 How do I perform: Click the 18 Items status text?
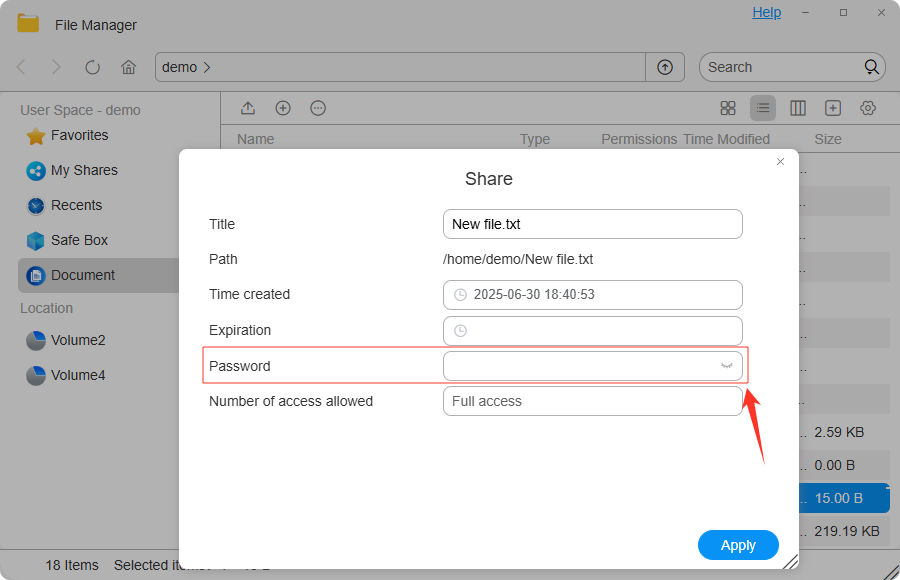point(72,565)
